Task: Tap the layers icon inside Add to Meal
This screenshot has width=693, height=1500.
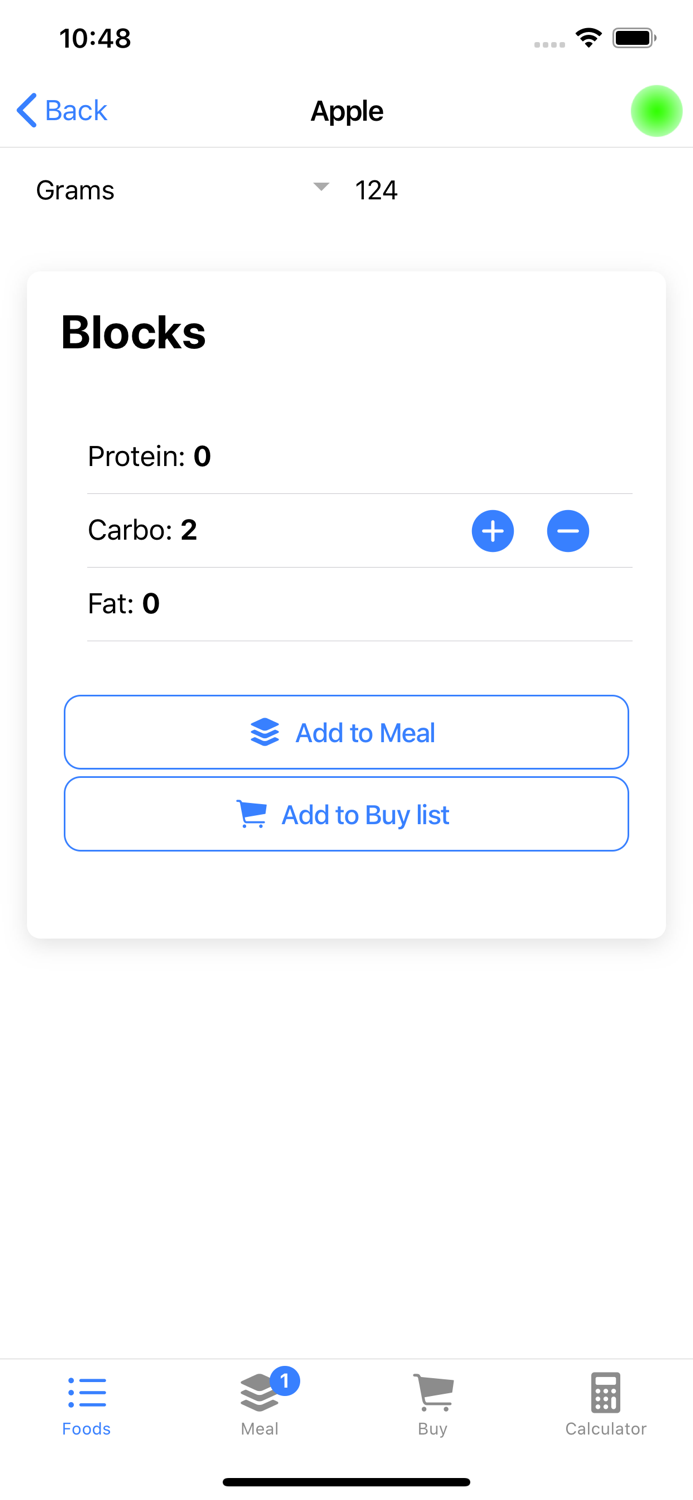Action: pos(264,732)
